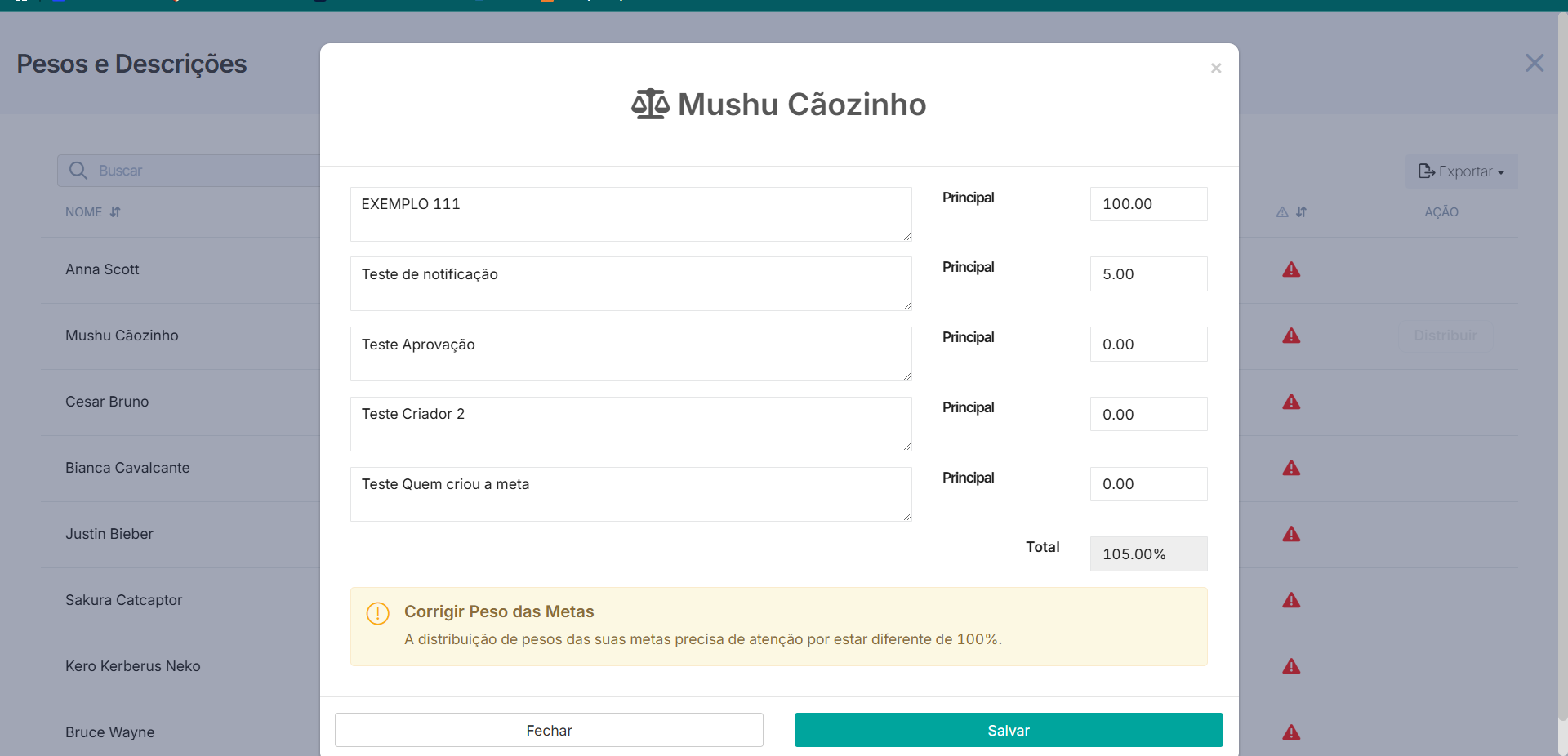Edit the EXEMPLO 111 description box
The width and height of the screenshot is (1568, 756).
tap(630, 214)
